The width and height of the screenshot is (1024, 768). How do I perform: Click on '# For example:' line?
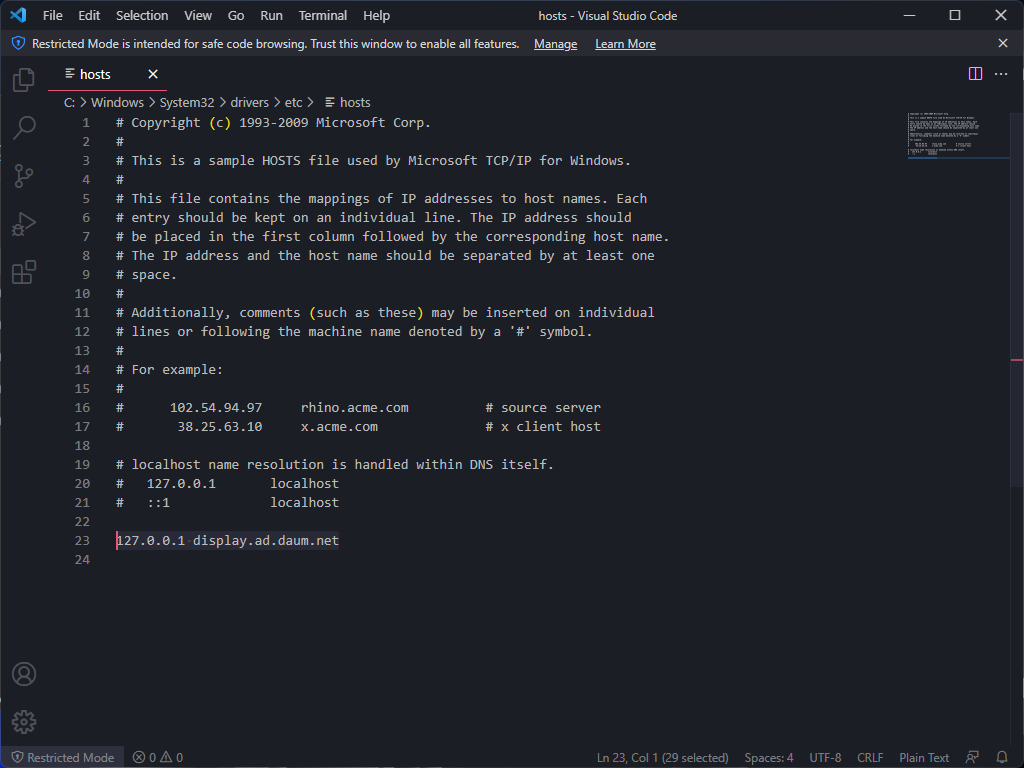click(169, 370)
